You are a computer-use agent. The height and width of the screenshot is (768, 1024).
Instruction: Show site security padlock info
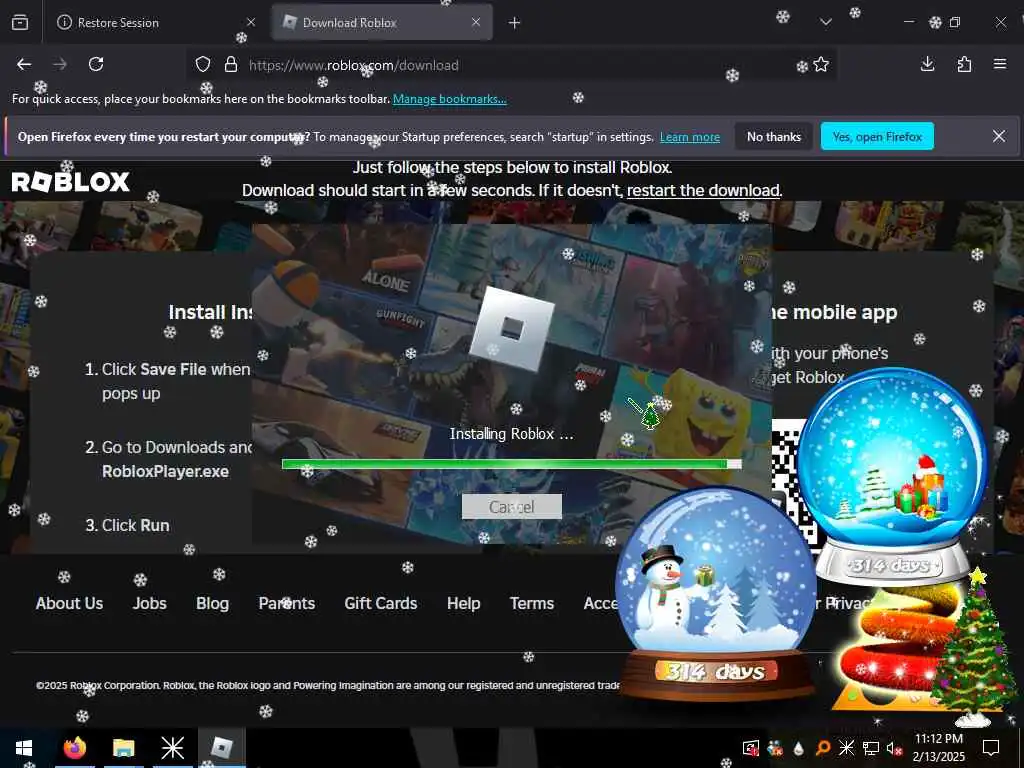click(231, 65)
